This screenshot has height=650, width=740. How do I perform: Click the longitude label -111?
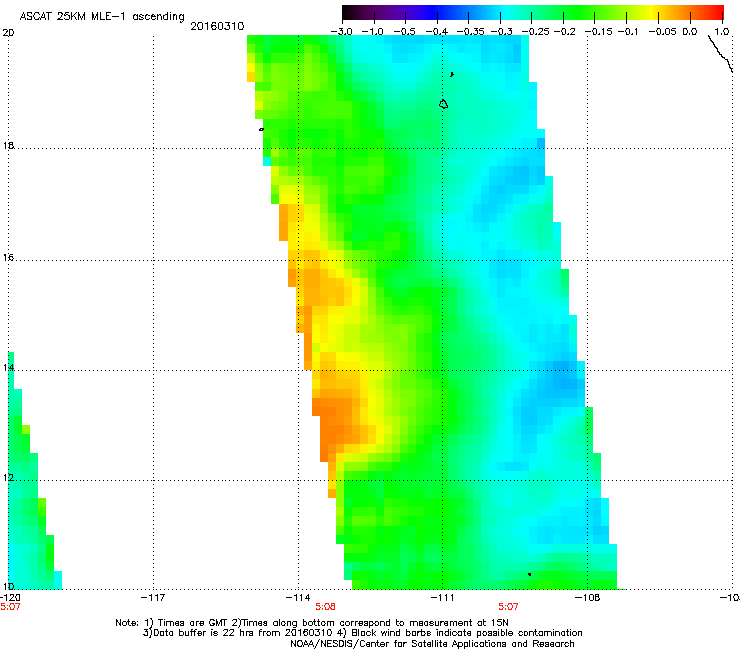pos(442,598)
